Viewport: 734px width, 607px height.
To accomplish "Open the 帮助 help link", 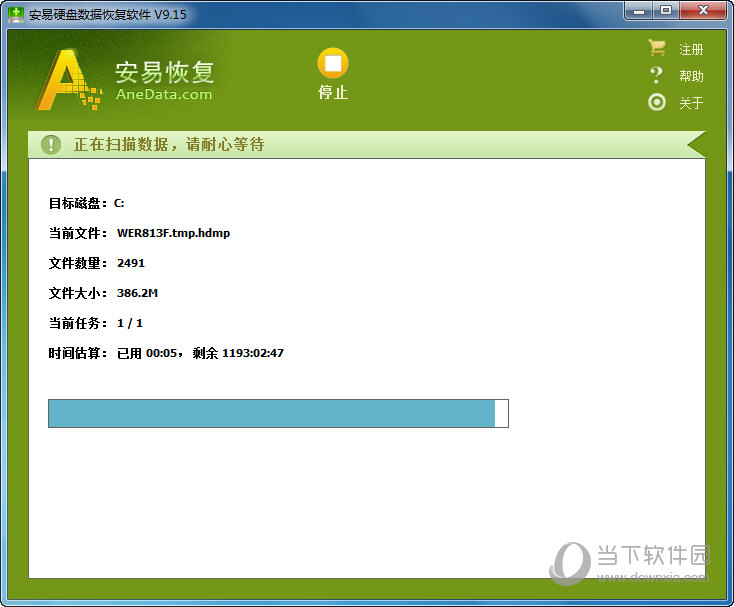I will [691, 76].
